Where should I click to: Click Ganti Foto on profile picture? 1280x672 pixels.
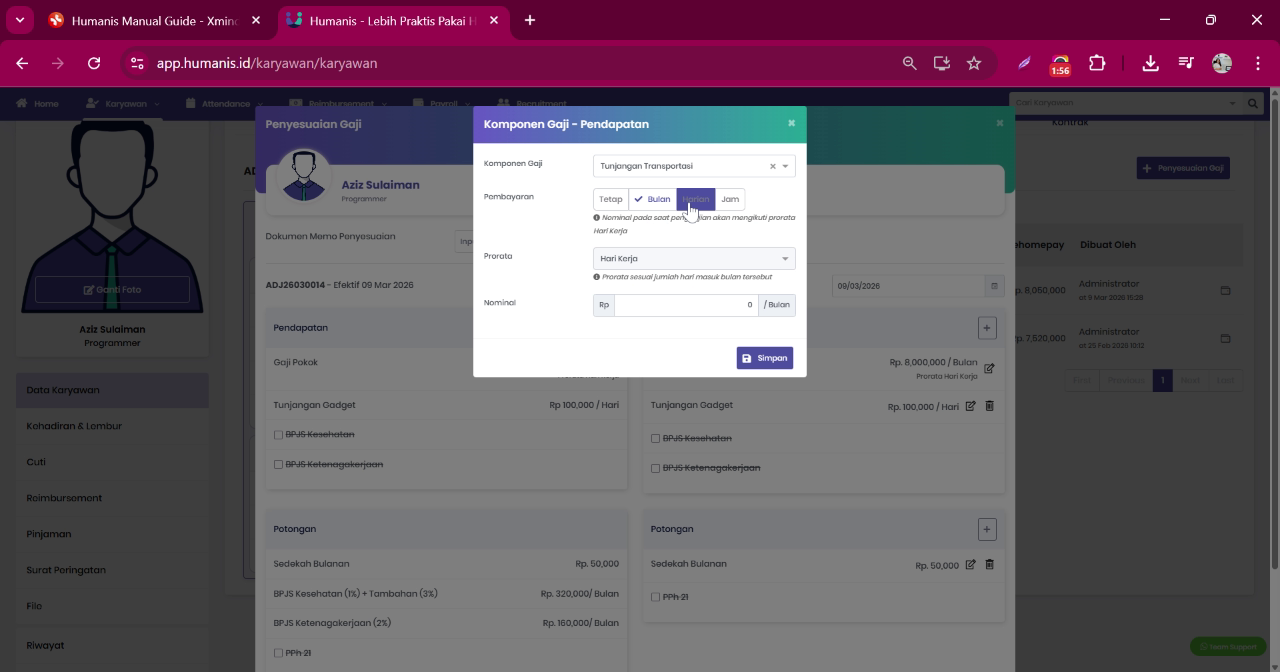[112, 290]
